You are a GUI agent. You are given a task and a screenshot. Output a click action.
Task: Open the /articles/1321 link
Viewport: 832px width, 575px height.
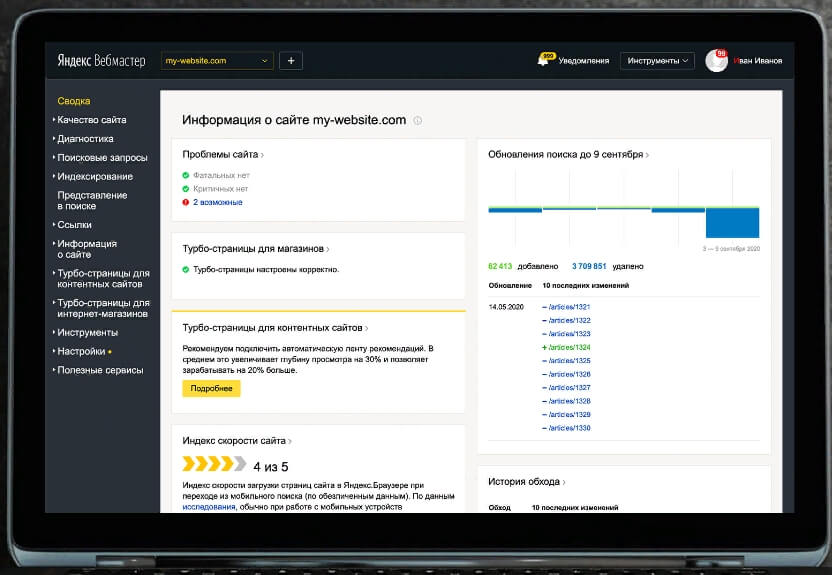coord(569,307)
